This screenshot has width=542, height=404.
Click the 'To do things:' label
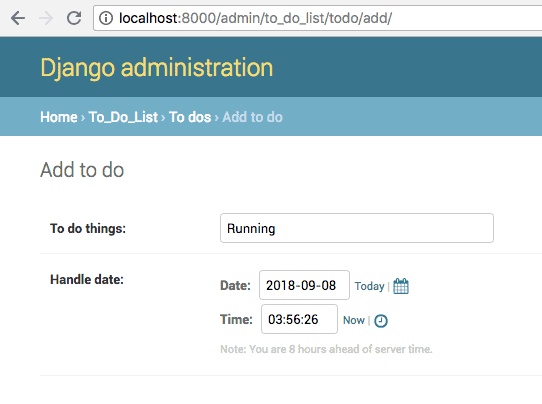pyautogui.click(x=88, y=228)
